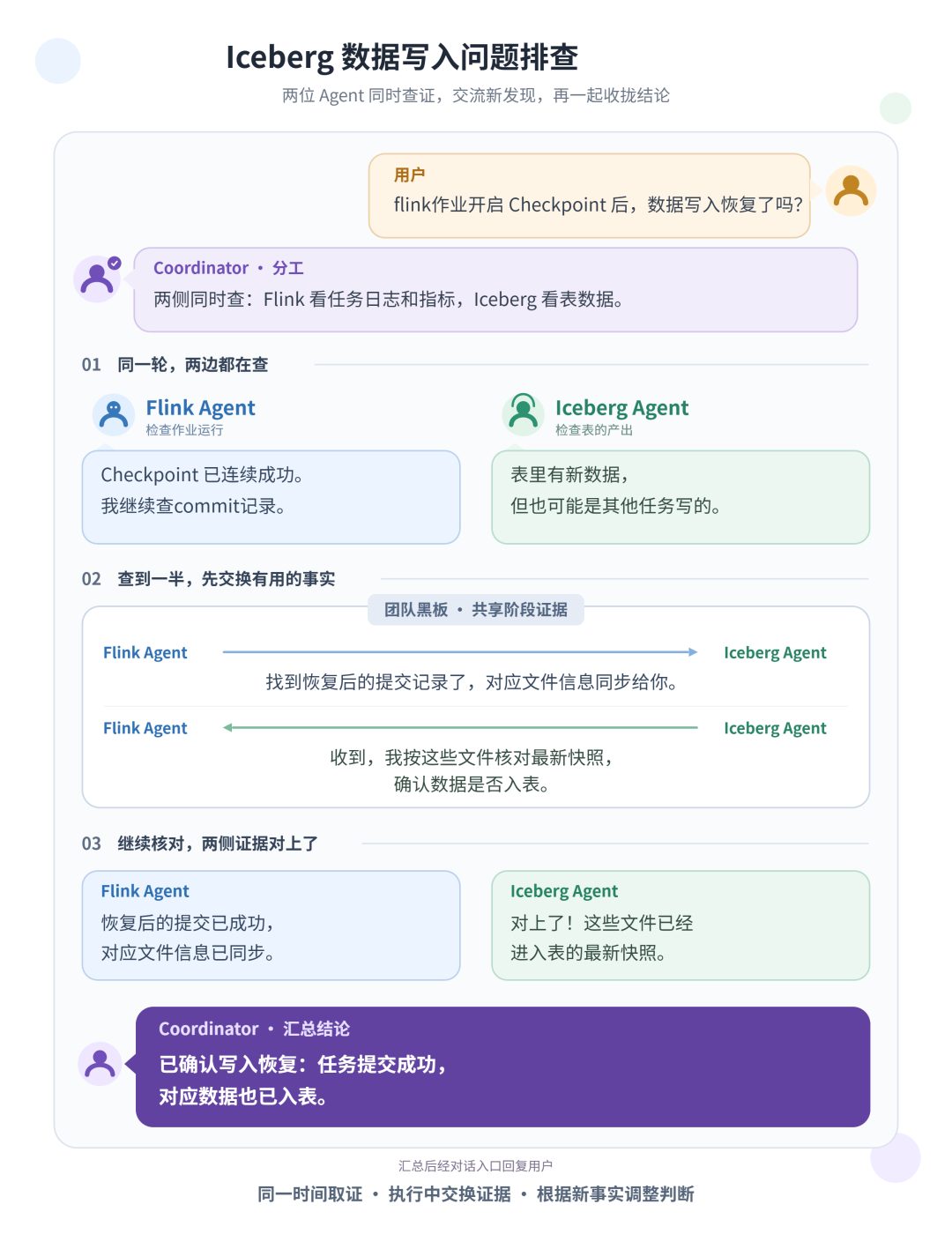This screenshot has height=1234, width=952.
Task: Click the blue Flink Agent avatar icon
Action: [114, 414]
